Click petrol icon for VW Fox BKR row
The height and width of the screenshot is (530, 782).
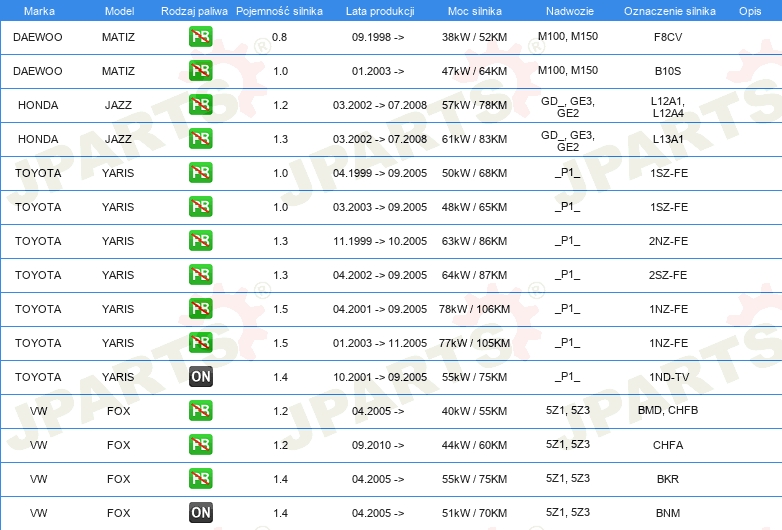(x=200, y=479)
